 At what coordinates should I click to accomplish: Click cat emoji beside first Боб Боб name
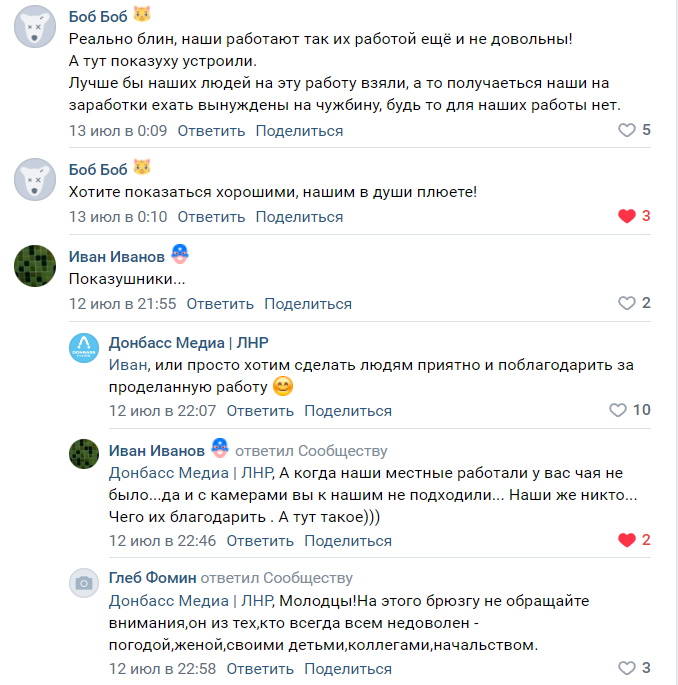143,15
